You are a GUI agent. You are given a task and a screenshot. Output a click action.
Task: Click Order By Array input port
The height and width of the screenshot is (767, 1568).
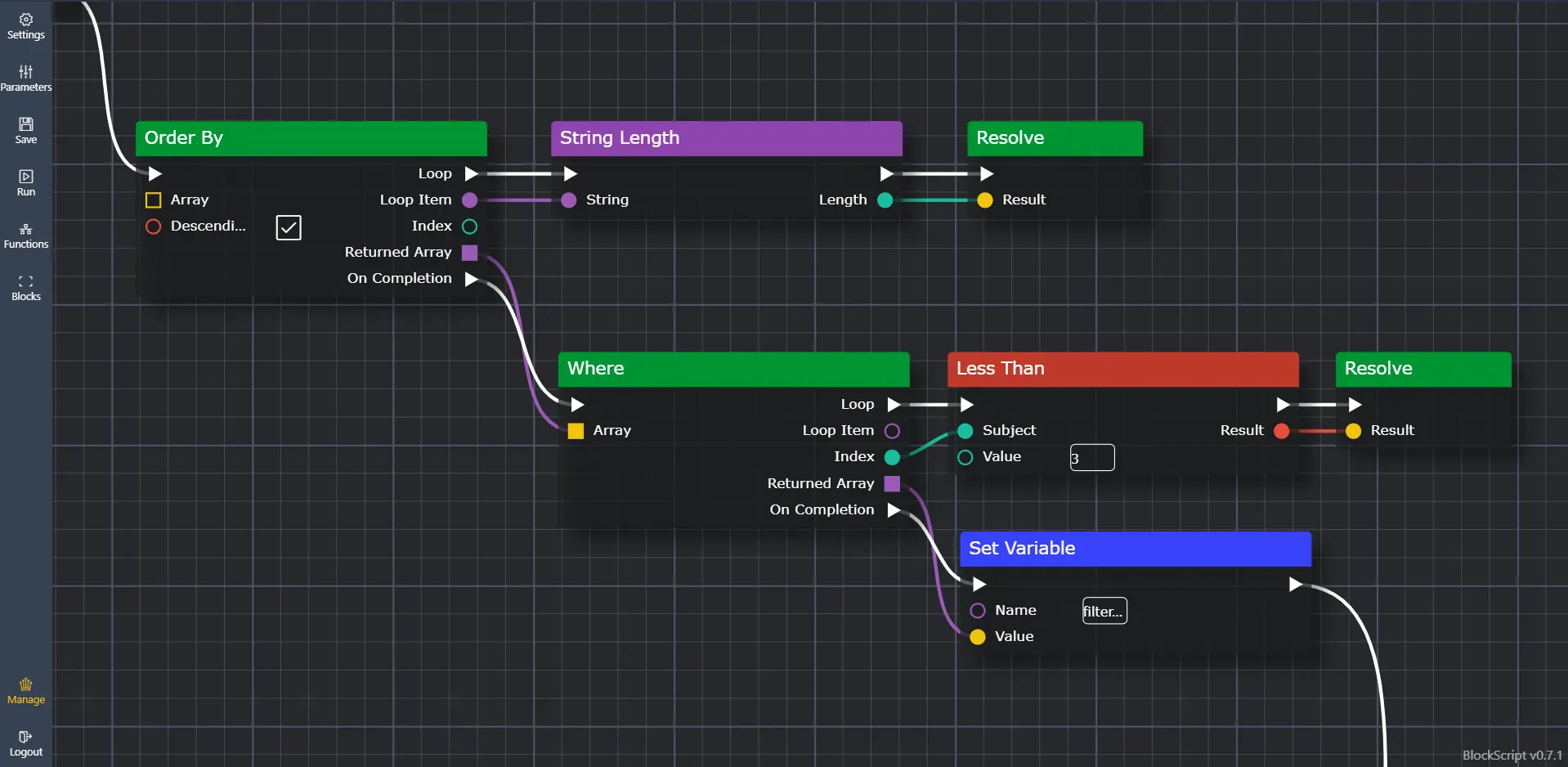(x=153, y=200)
